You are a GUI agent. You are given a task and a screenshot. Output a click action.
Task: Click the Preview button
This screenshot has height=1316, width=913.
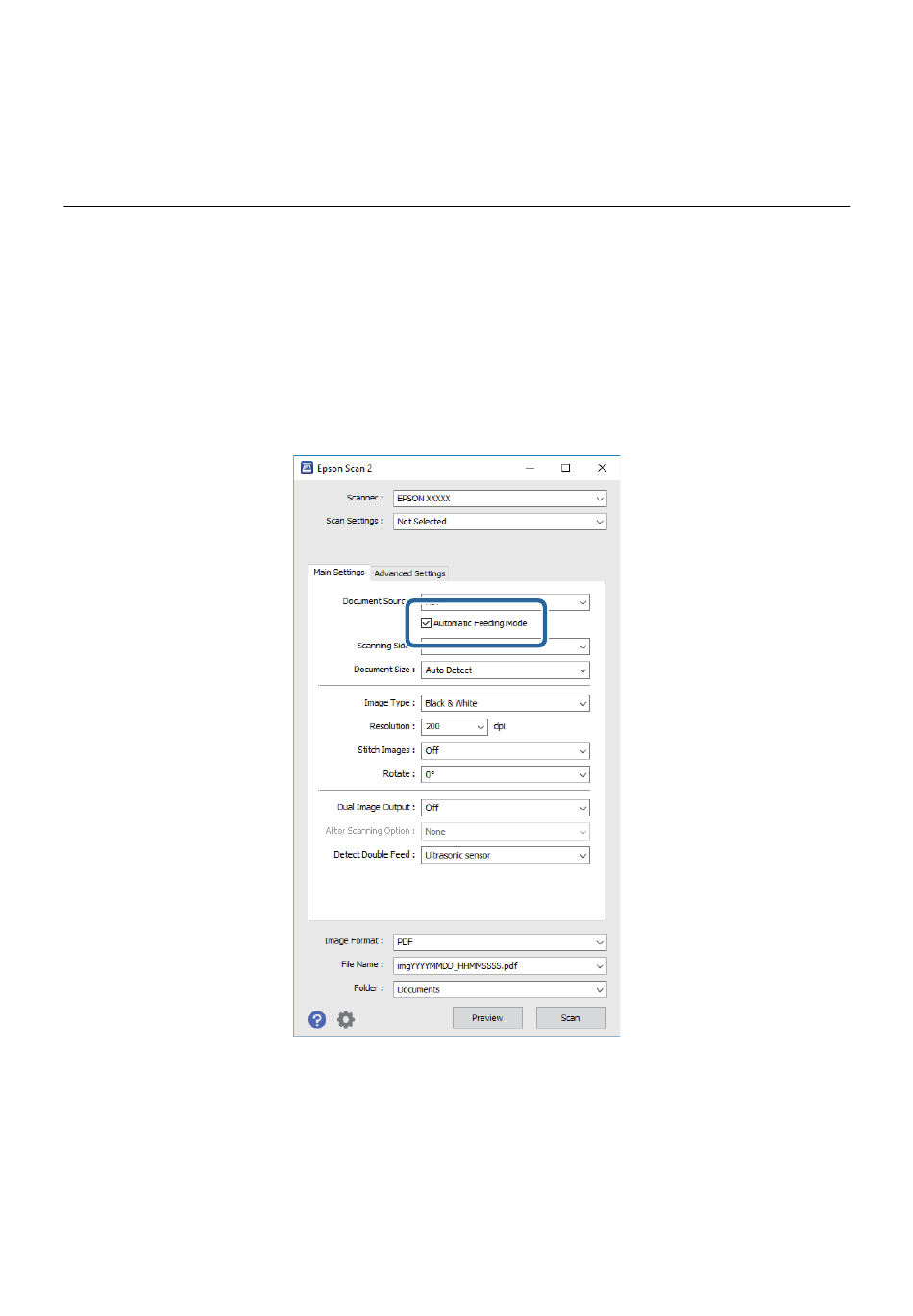[487, 1018]
